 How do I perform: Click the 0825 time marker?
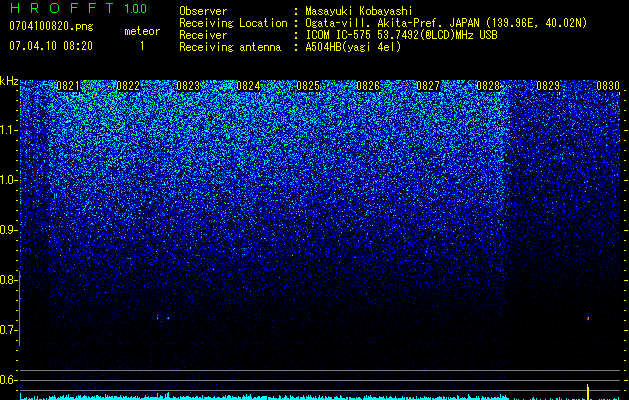point(308,86)
